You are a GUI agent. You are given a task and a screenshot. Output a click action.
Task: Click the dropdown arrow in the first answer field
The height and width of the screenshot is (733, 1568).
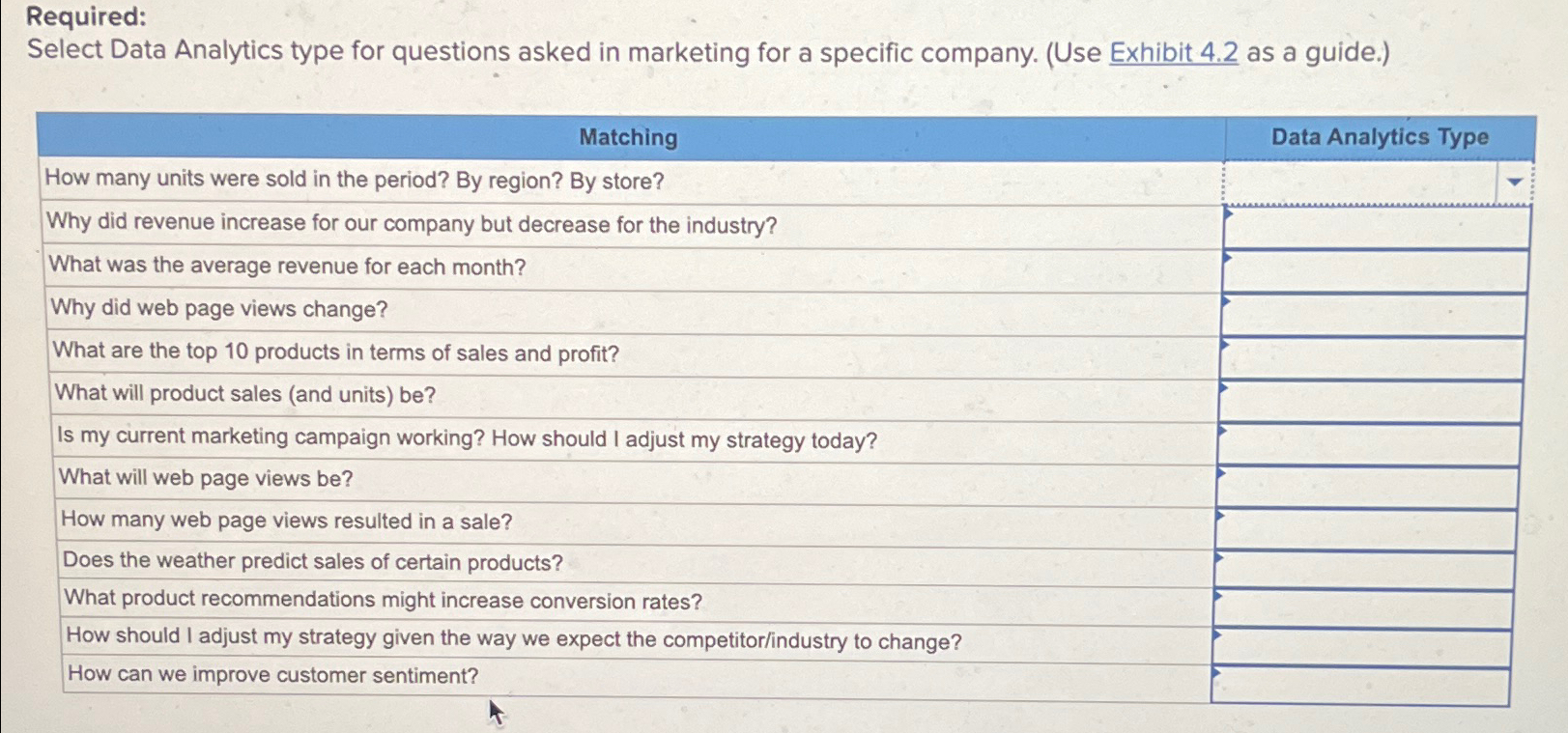tap(1513, 180)
